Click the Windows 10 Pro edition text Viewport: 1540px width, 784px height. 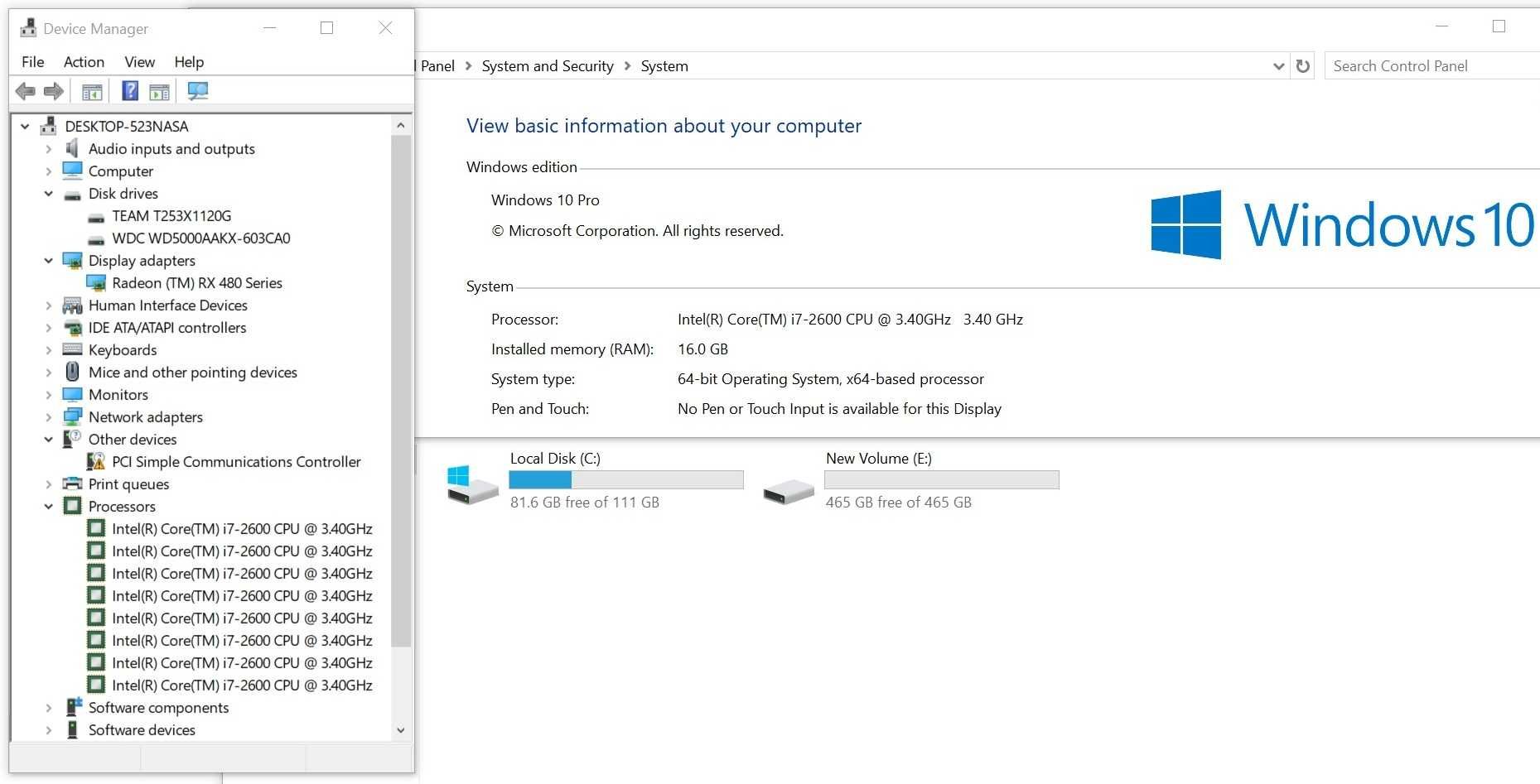tap(545, 200)
